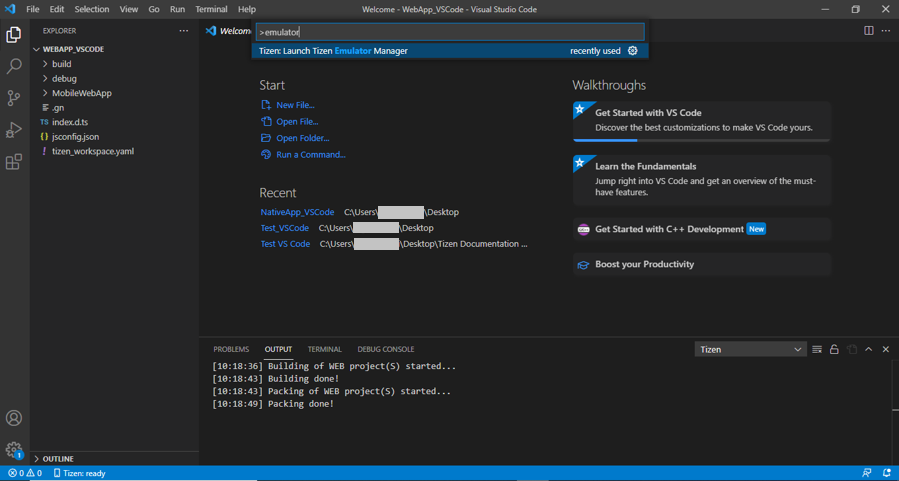Open the Tizen output channel dropdown
Viewport: 899px width, 481px height.
click(x=750, y=349)
